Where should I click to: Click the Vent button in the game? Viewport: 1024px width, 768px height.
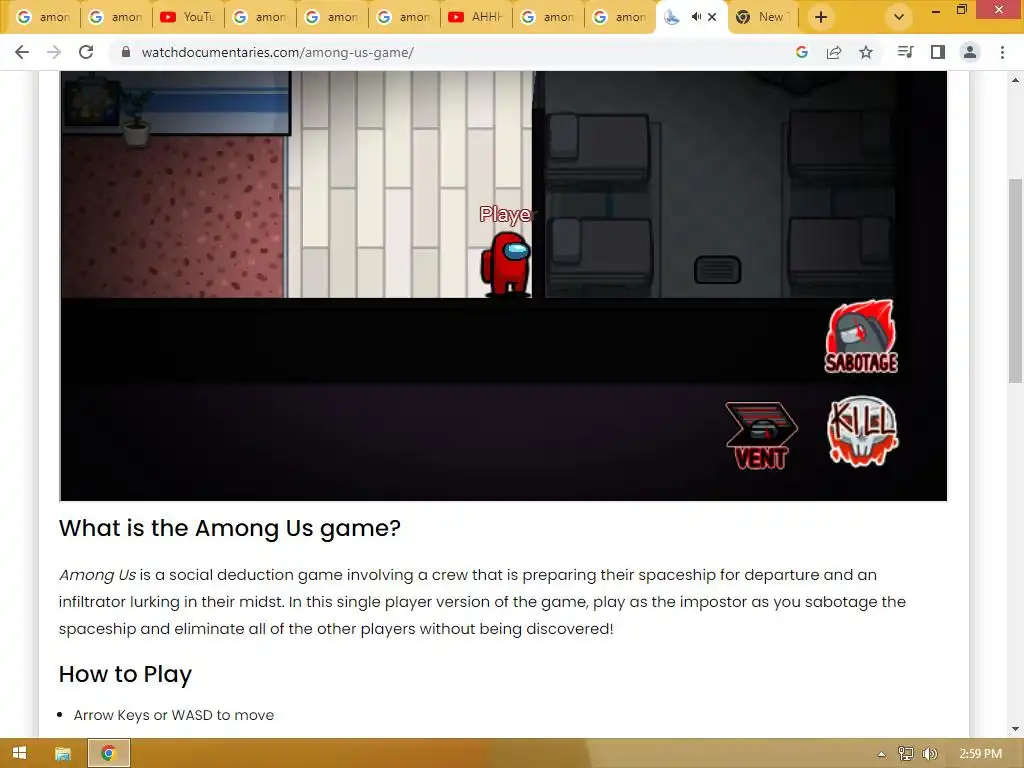[x=761, y=436]
